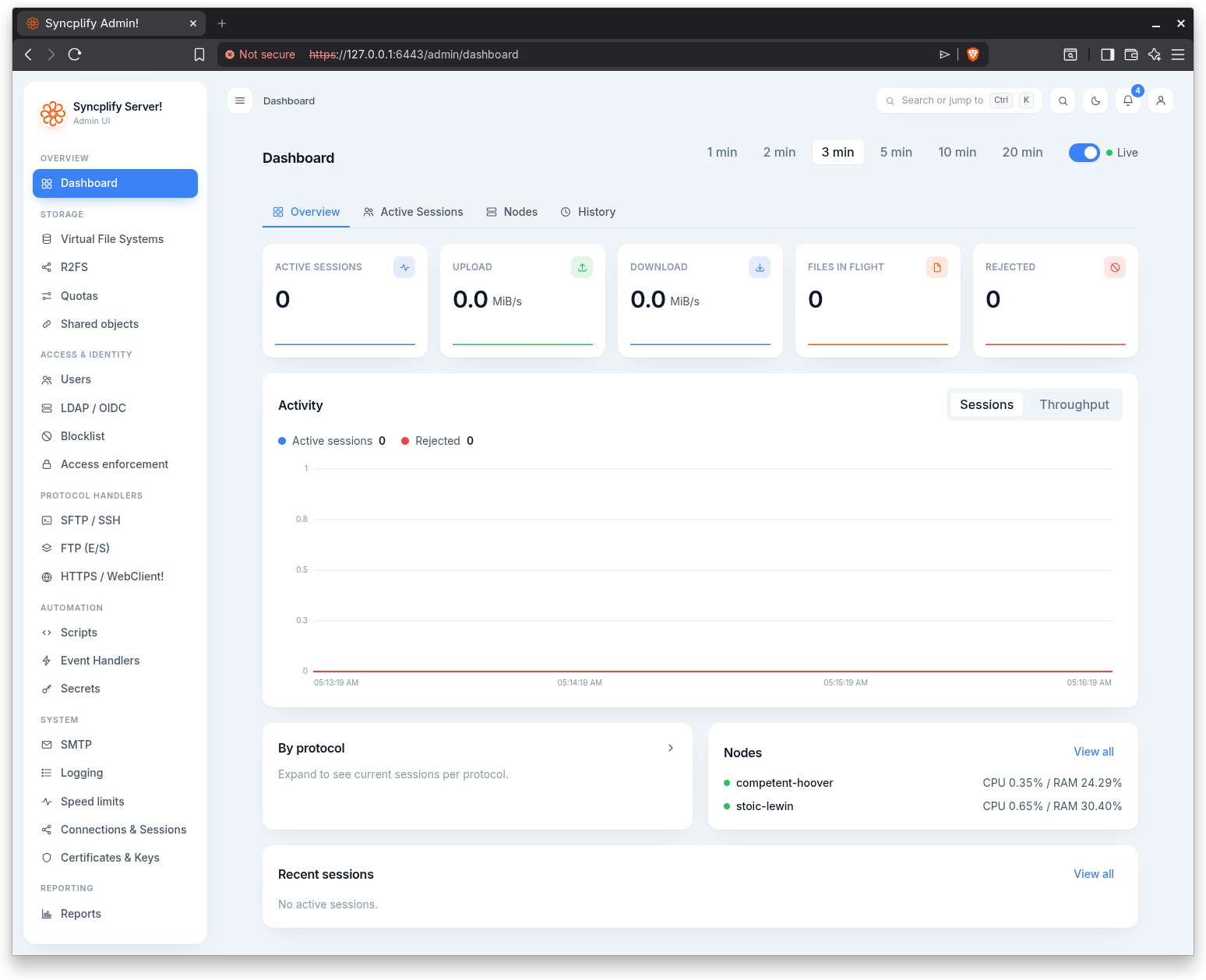Click the Search or jump to field

pos(959,100)
